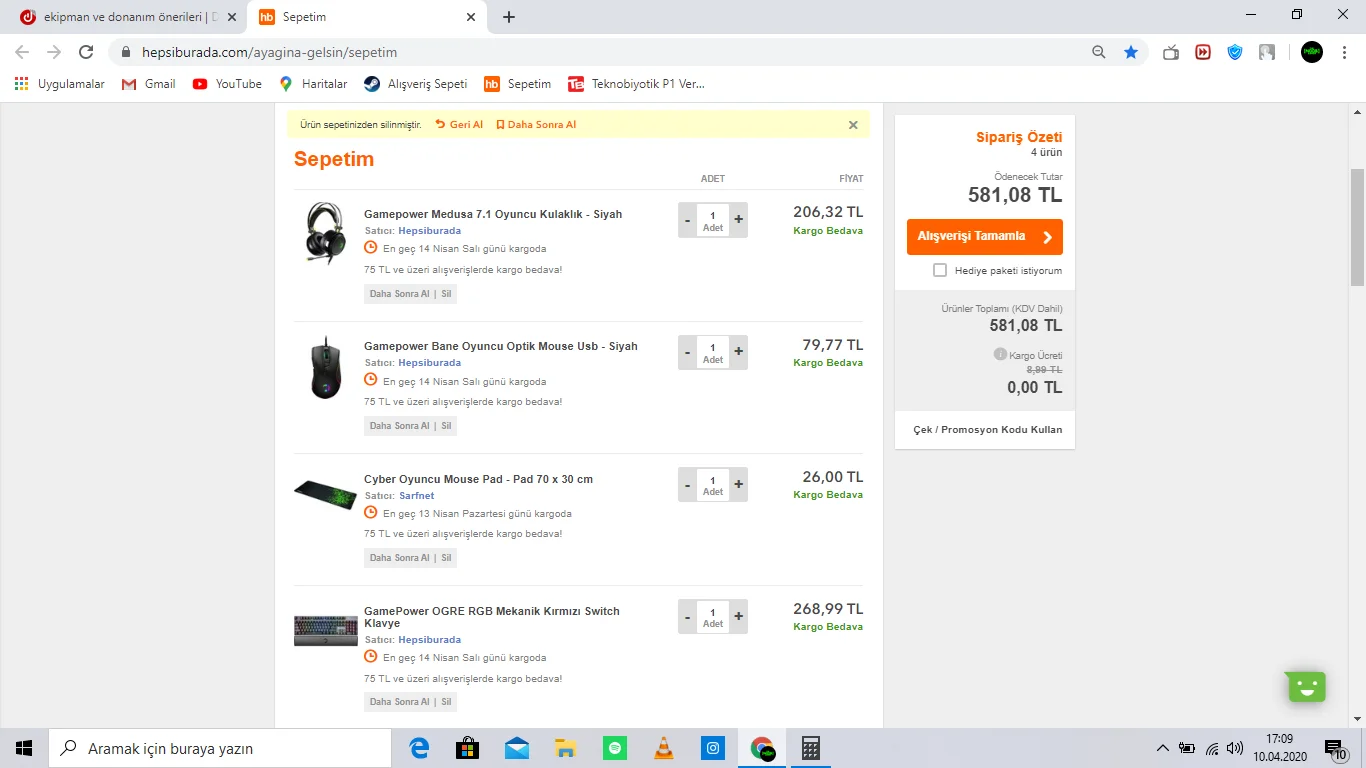Open new browser tab with plus icon
This screenshot has width=1366, height=768.
[509, 17]
